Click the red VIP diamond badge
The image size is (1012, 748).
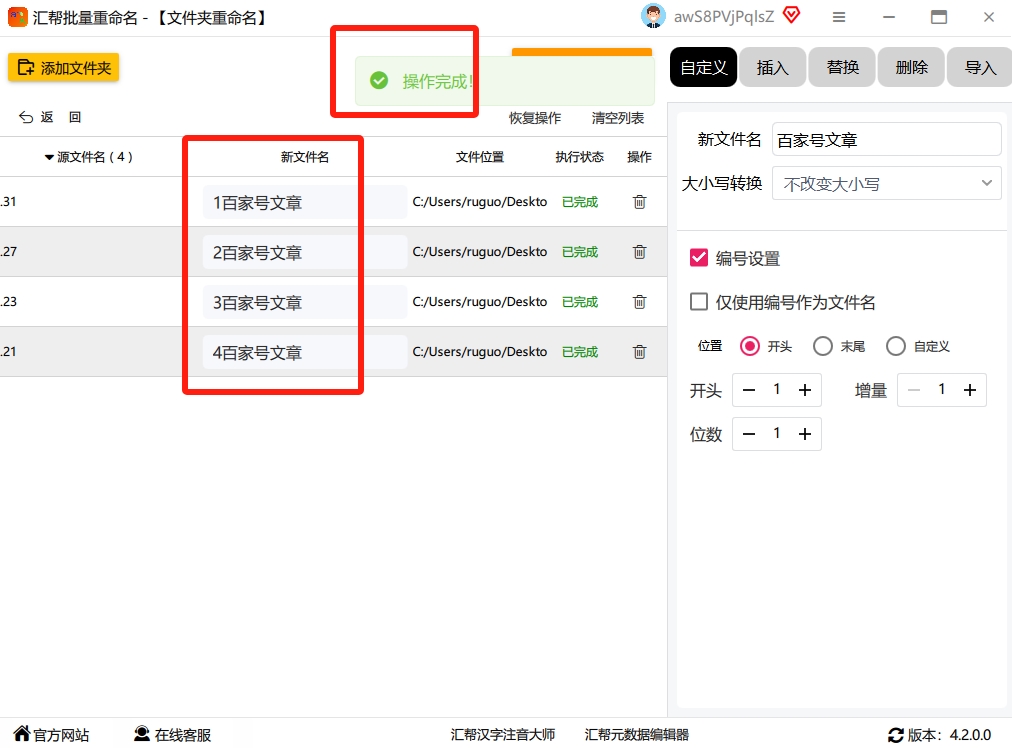click(791, 15)
